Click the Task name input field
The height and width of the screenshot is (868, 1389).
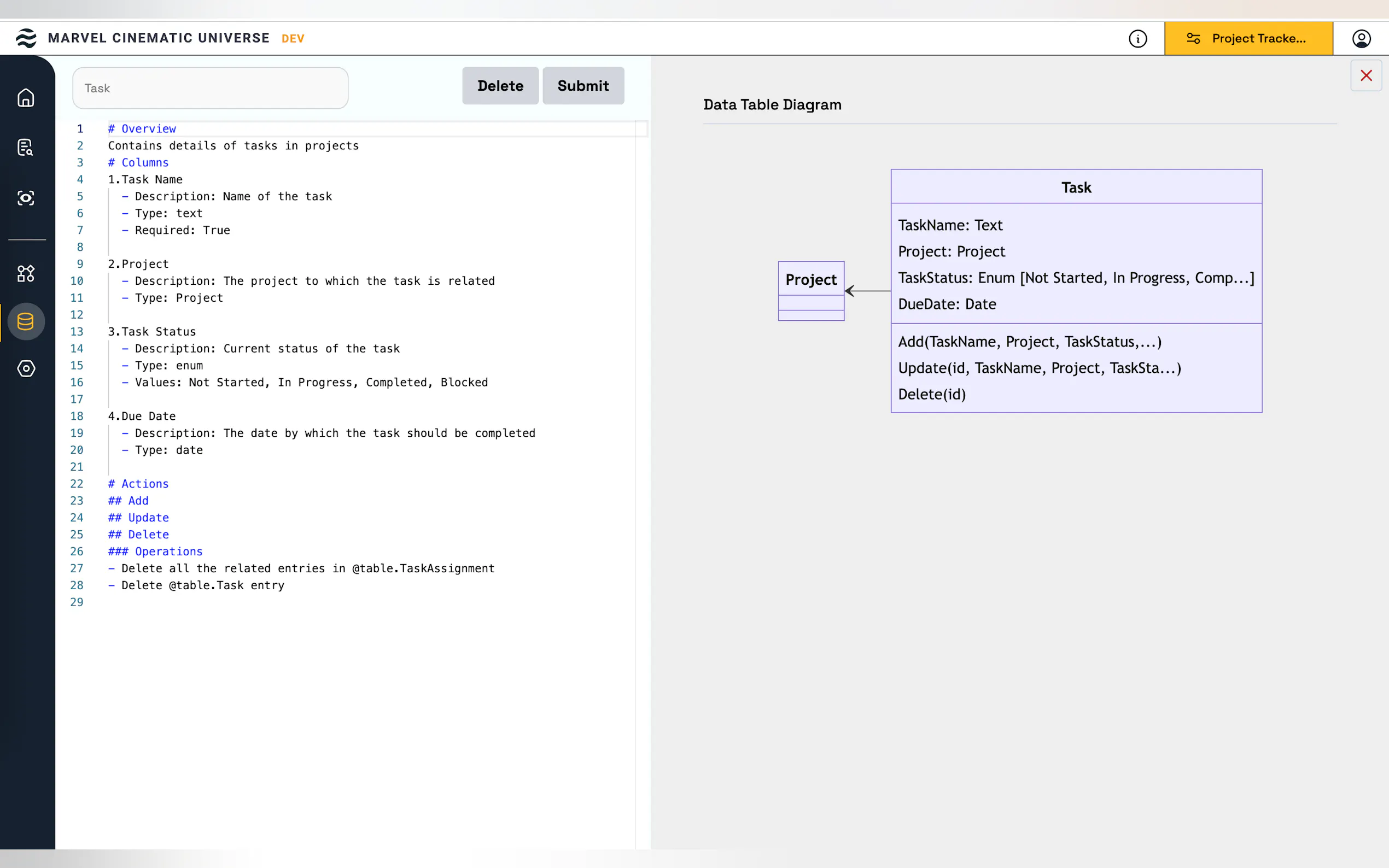(210, 89)
